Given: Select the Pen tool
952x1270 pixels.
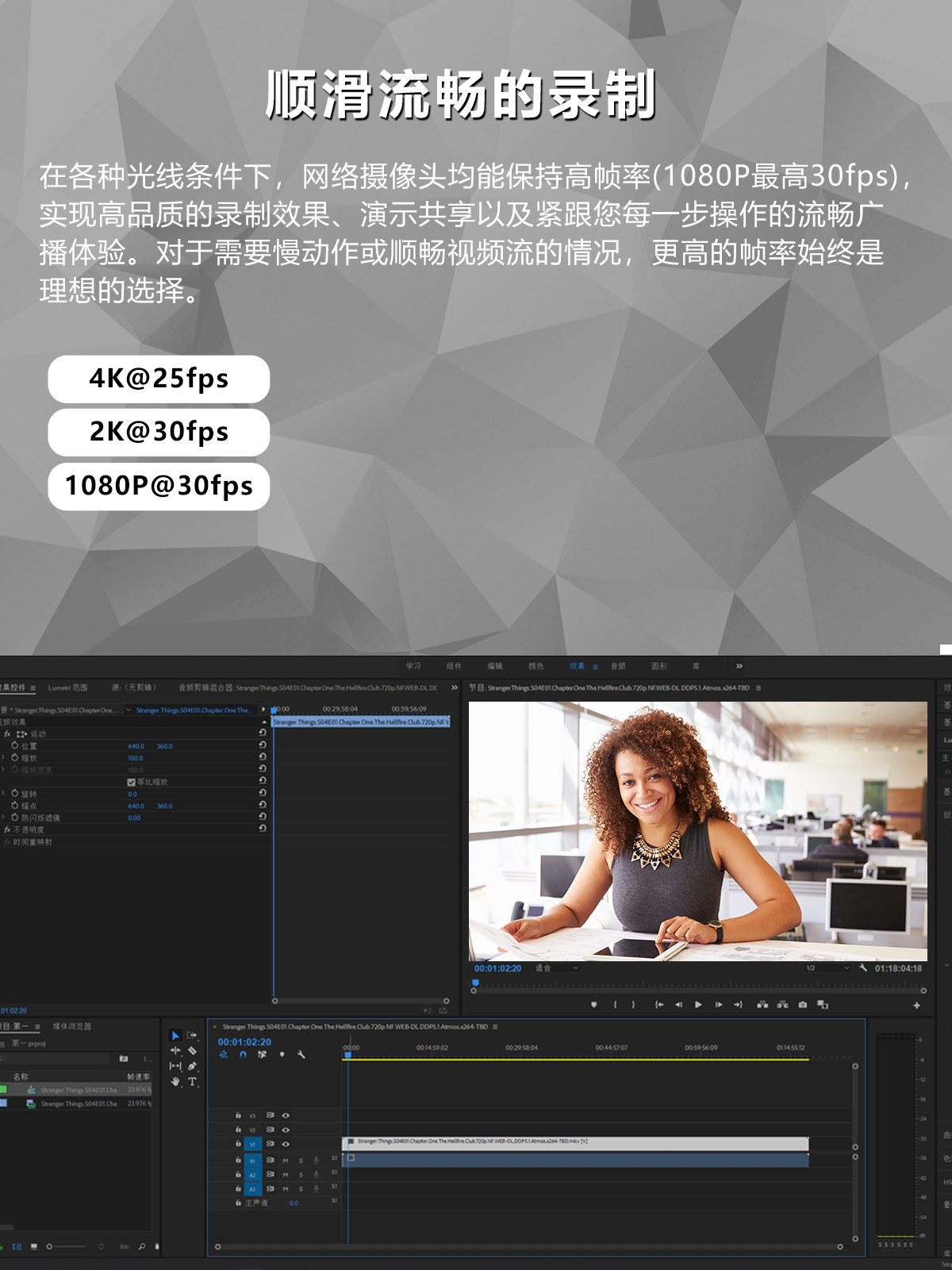Looking at the screenshot, I should coord(192,1066).
